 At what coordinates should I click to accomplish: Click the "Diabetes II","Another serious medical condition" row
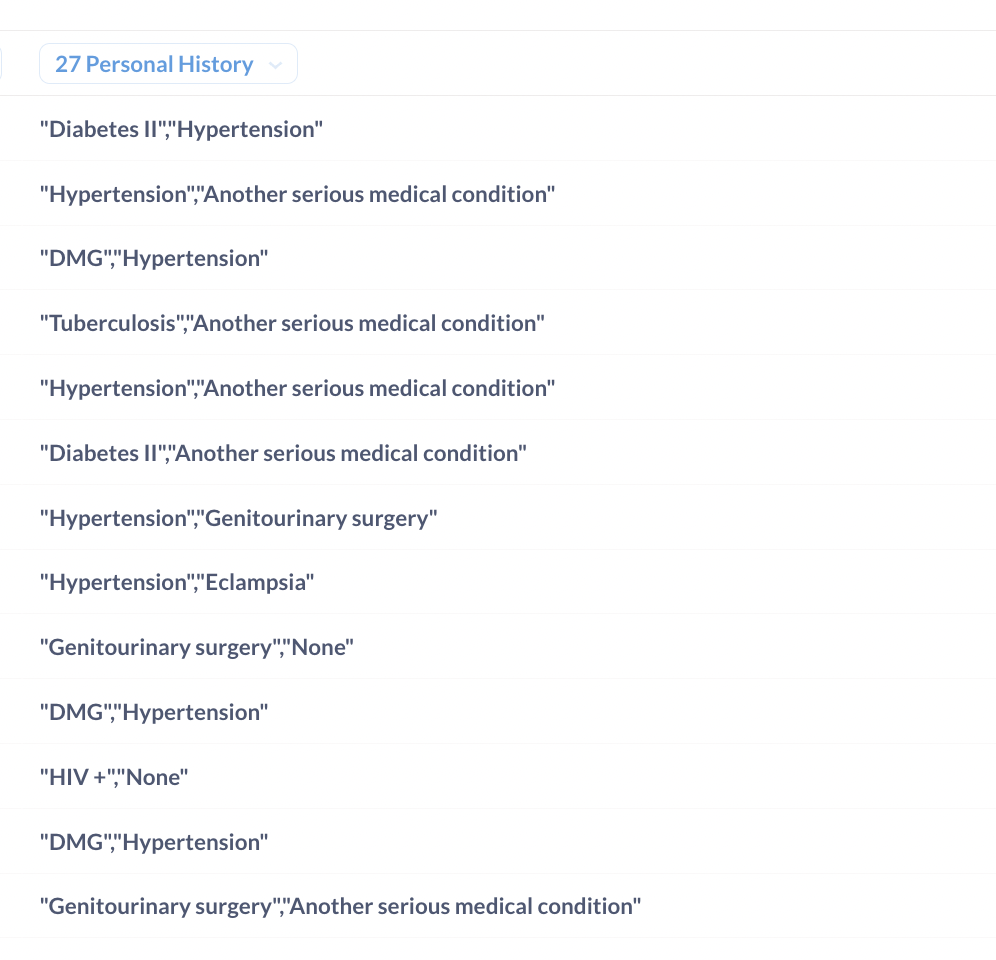pos(283,453)
